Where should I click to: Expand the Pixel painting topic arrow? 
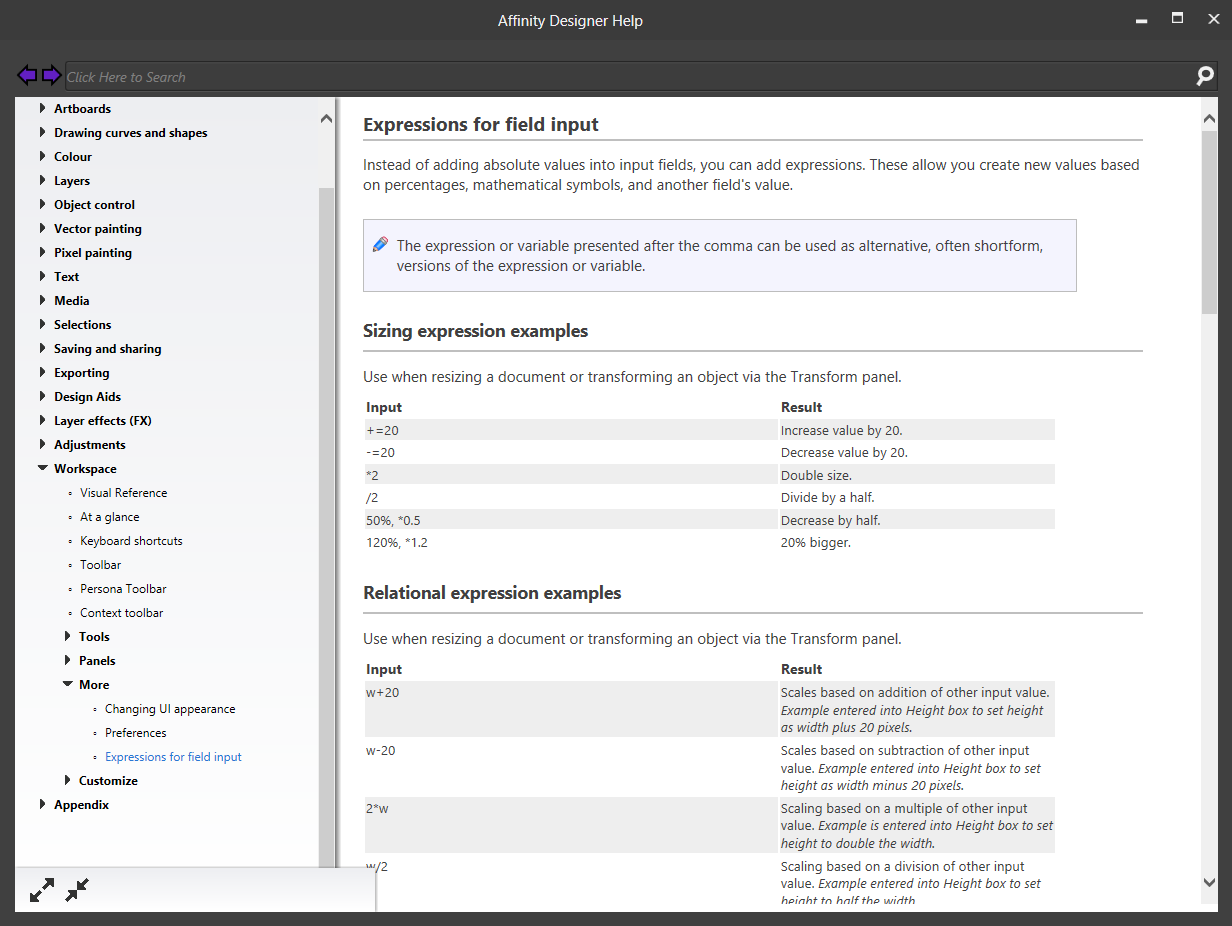coord(42,252)
